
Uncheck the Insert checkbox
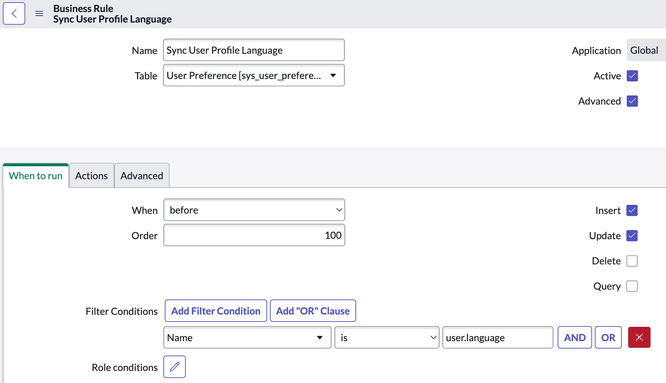tap(632, 211)
